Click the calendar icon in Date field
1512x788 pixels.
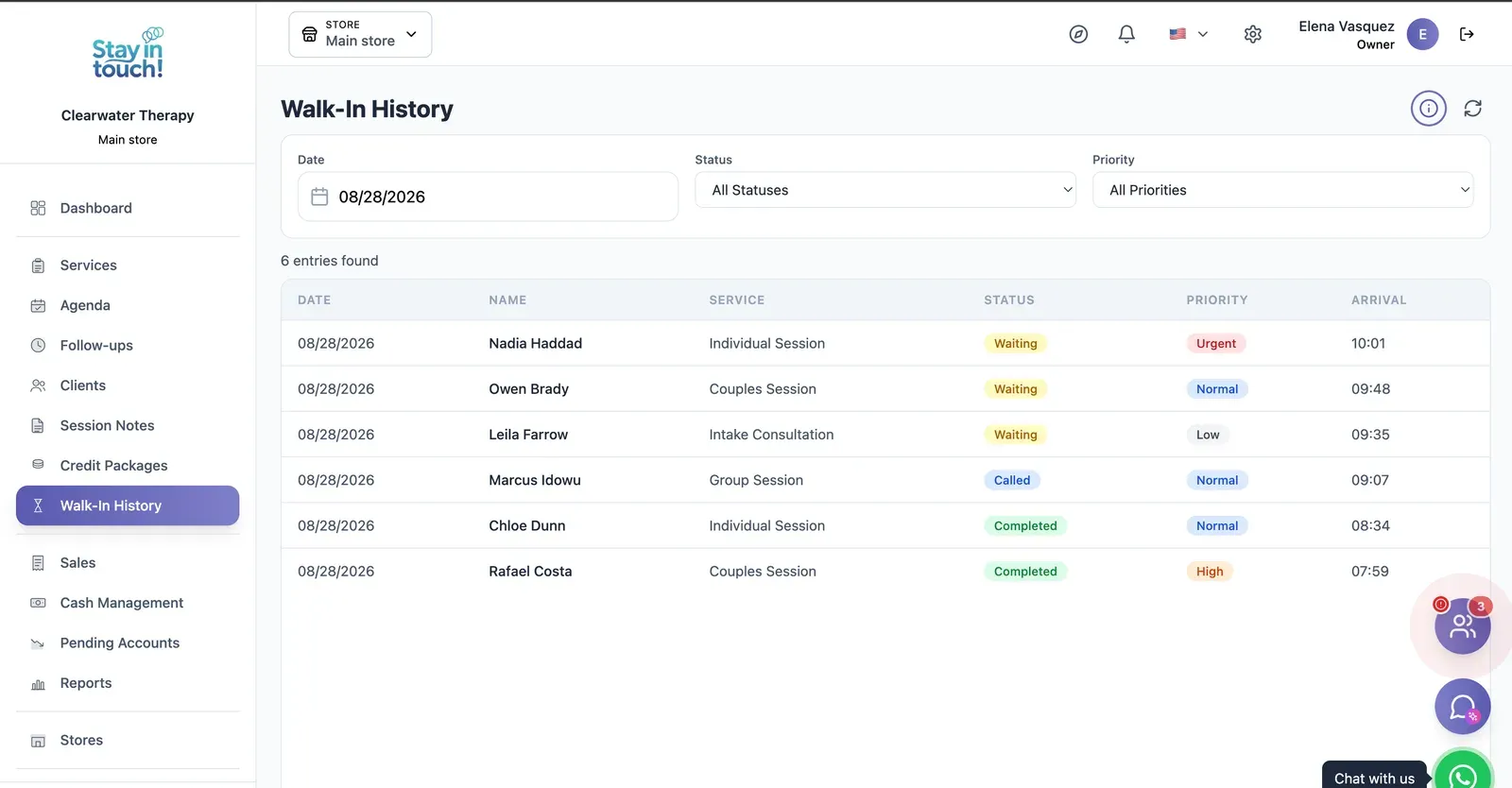319,197
